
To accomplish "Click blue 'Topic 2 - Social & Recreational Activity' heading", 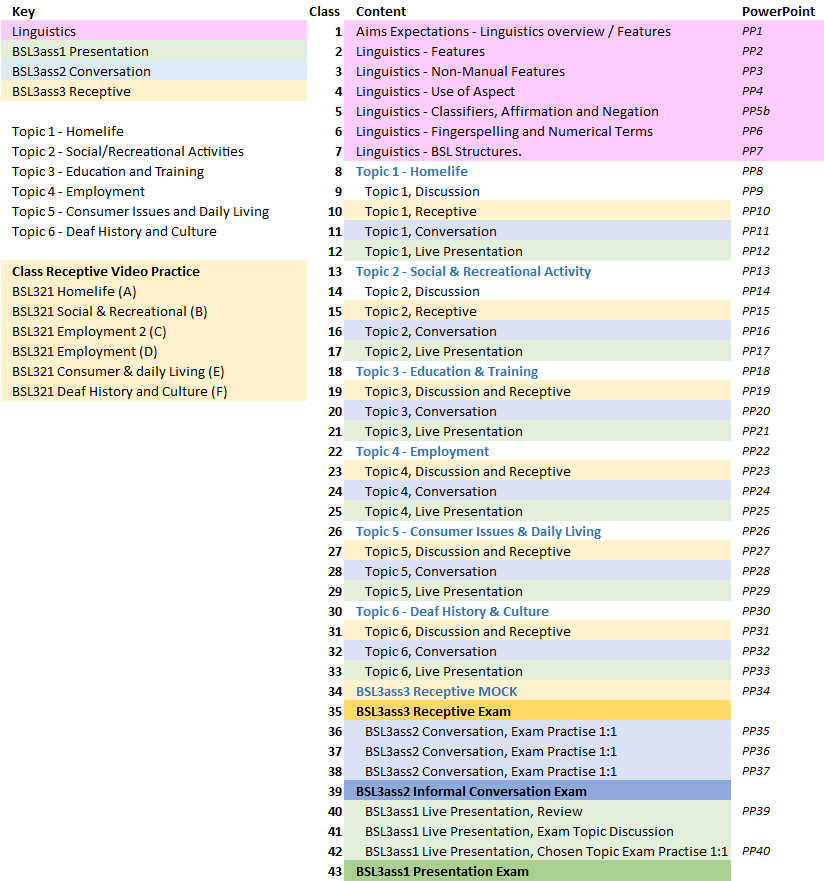I will (473, 272).
